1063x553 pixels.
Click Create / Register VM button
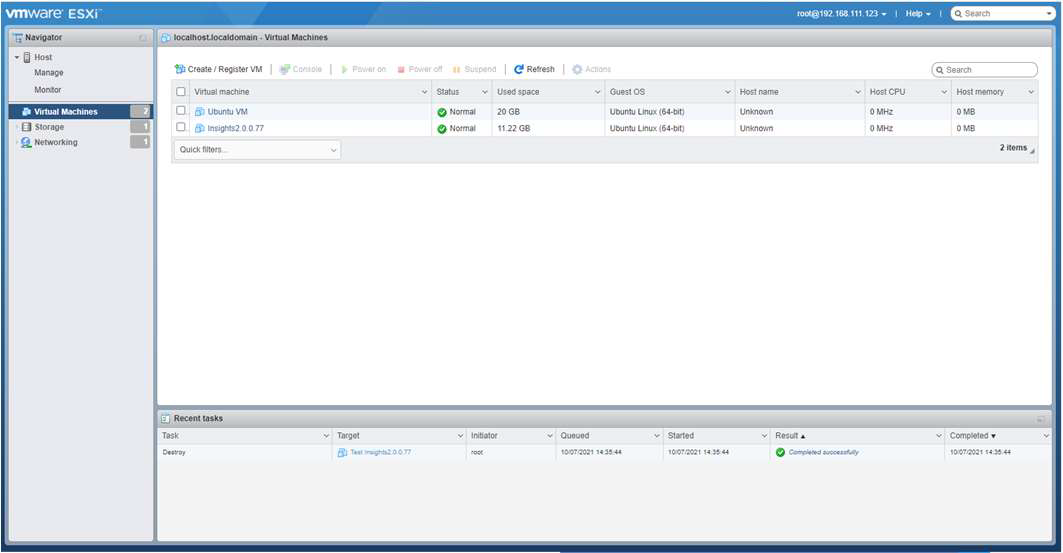coord(218,69)
